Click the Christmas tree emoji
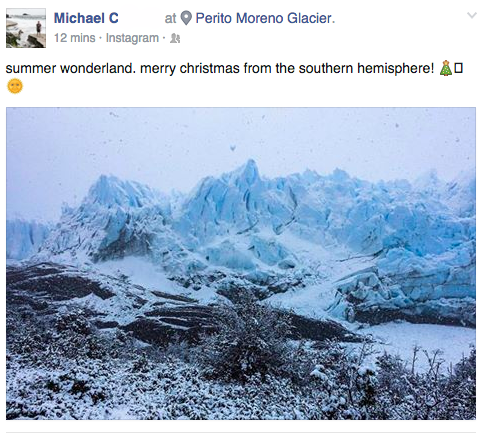 446,68
